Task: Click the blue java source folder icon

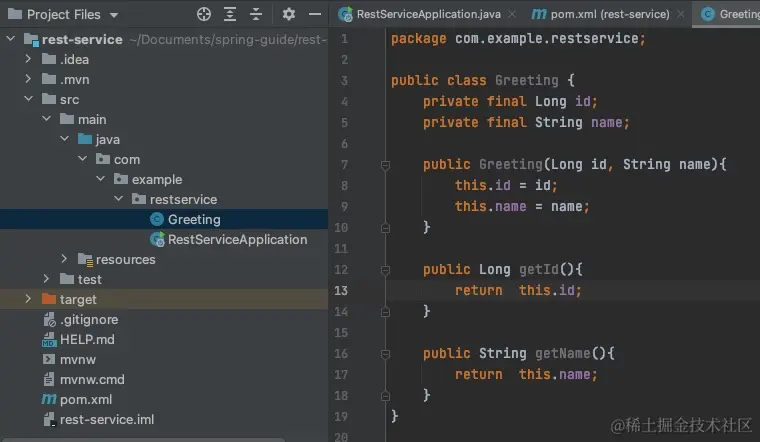Action: click(x=85, y=139)
